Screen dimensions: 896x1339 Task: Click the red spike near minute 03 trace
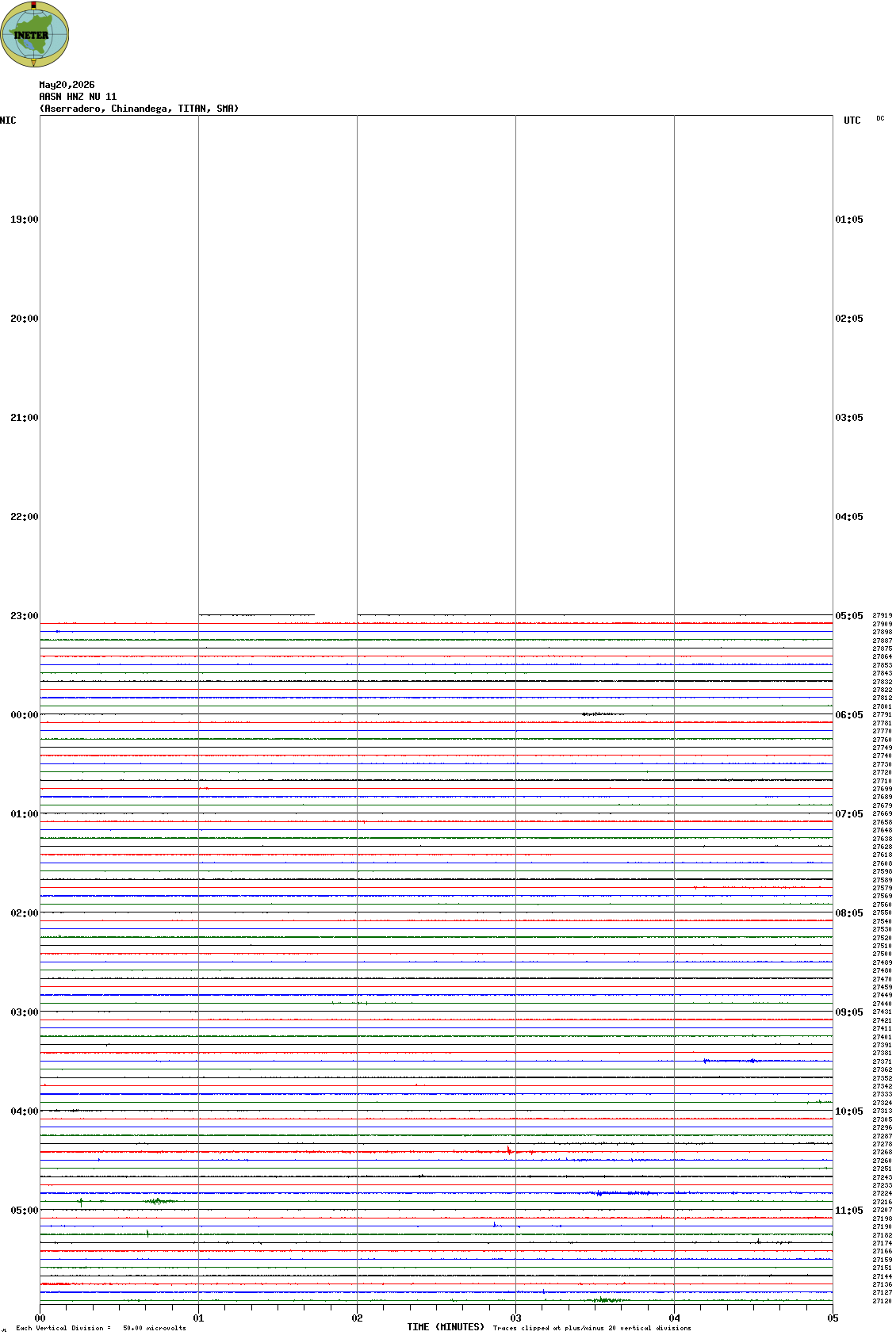(509, 1150)
